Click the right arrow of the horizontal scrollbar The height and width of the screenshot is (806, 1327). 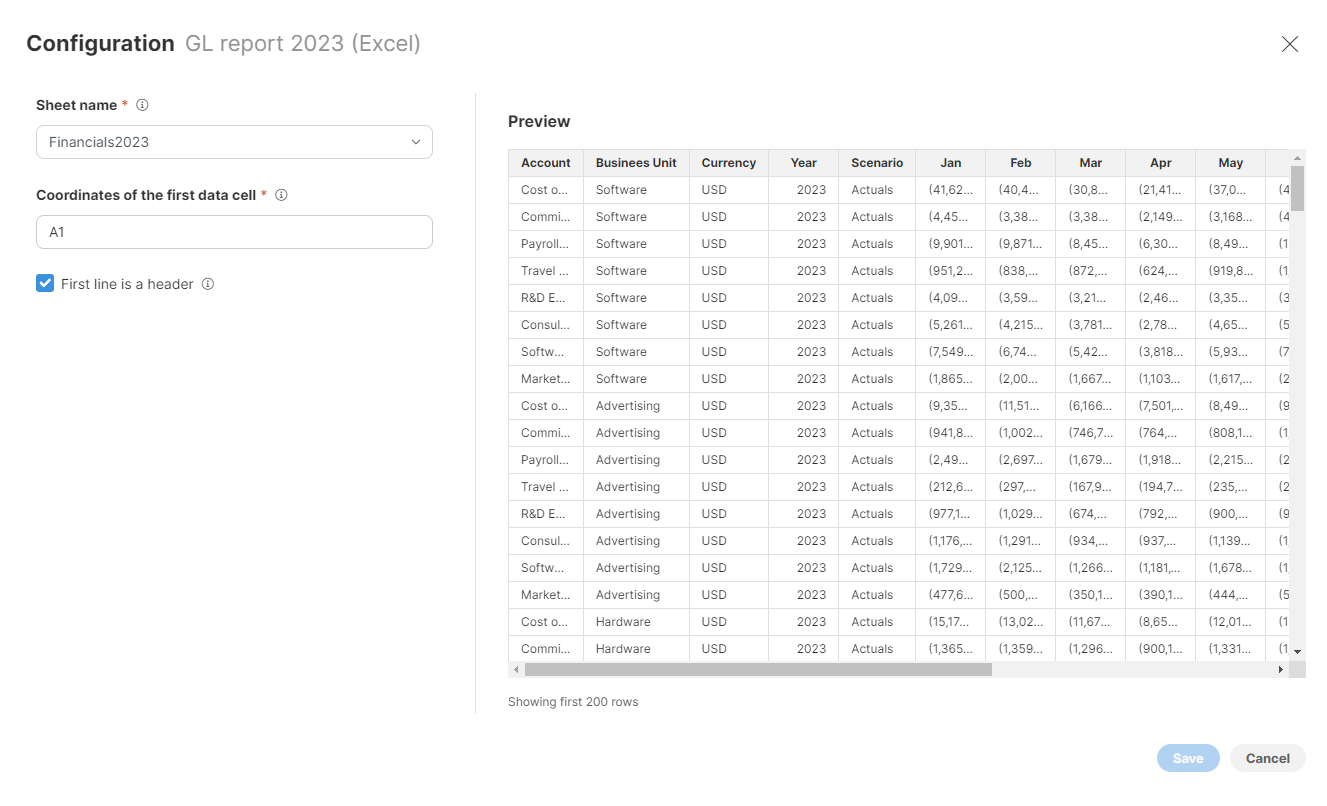click(x=1282, y=669)
